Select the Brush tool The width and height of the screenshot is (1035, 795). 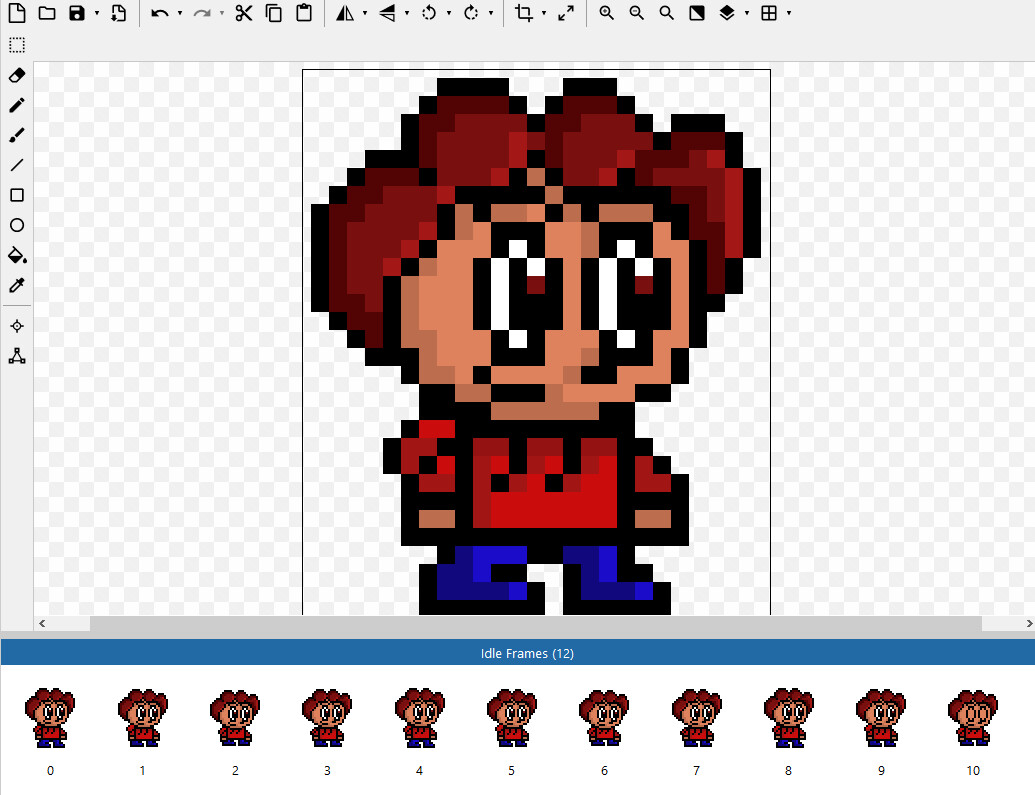pyautogui.click(x=16, y=135)
